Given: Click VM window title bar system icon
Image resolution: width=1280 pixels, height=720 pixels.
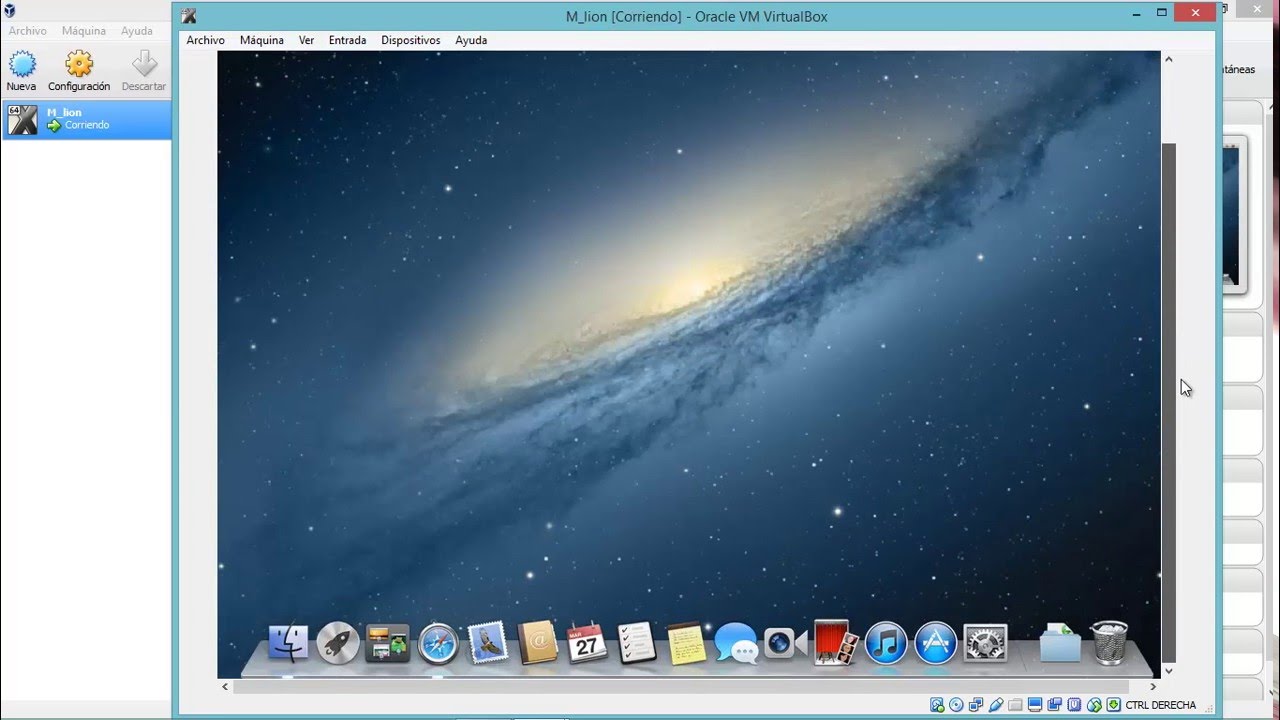Looking at the screenshot, I should coord(189,16).
